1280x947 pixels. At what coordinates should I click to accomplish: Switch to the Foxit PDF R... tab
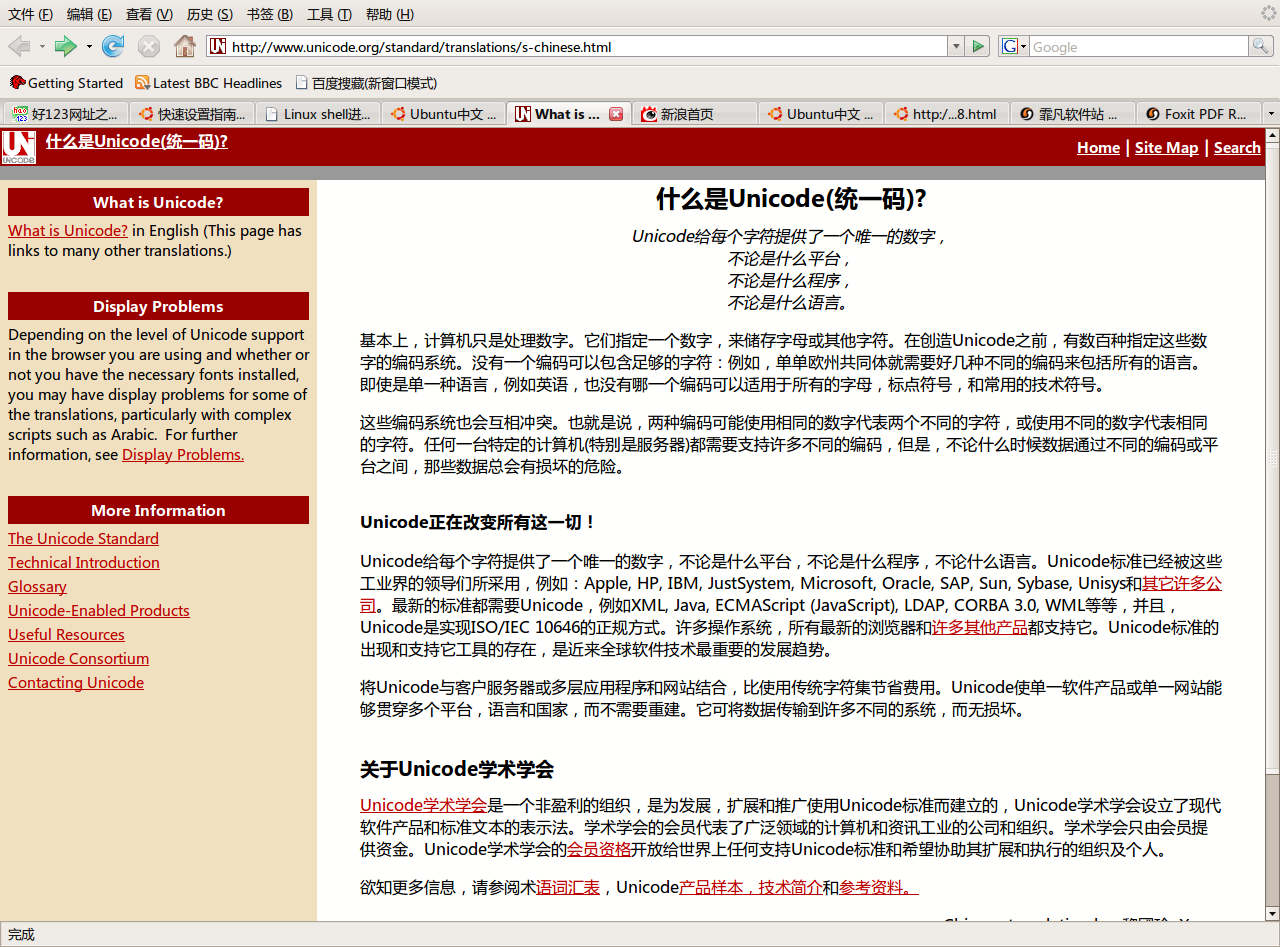(x=1198, y=114)
